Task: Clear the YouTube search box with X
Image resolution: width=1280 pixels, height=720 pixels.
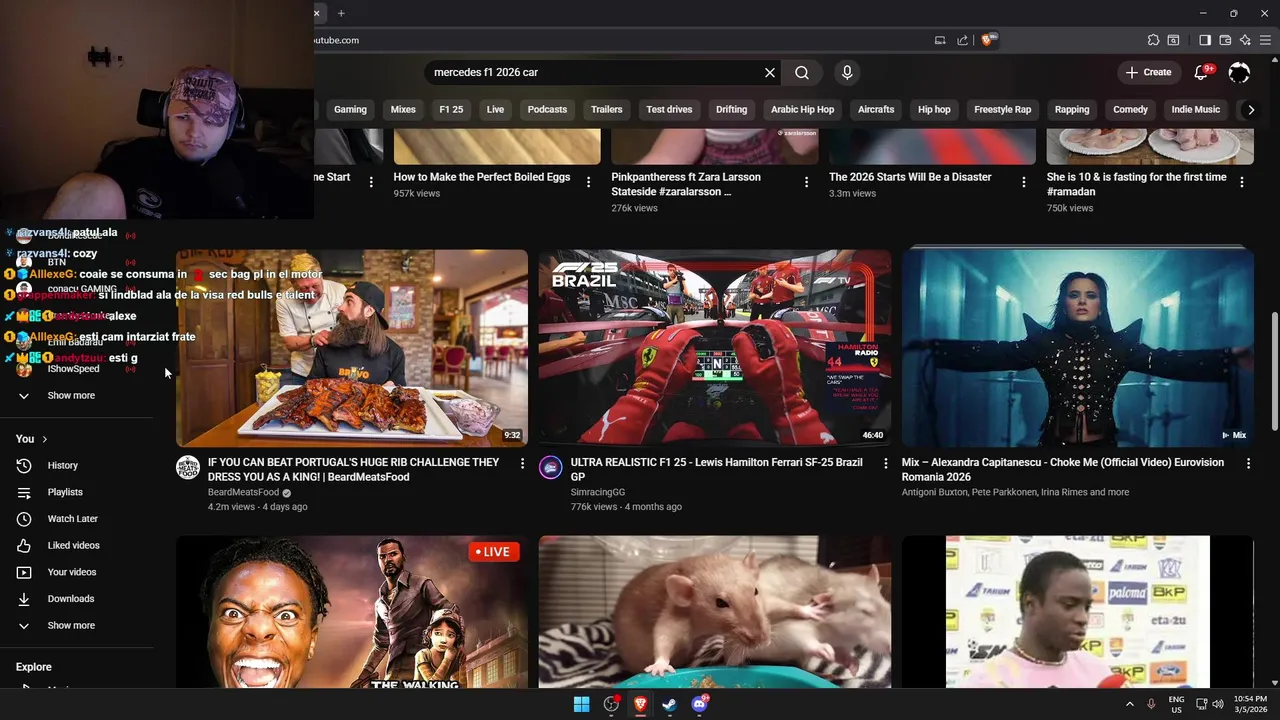Action: pos(770,72)
